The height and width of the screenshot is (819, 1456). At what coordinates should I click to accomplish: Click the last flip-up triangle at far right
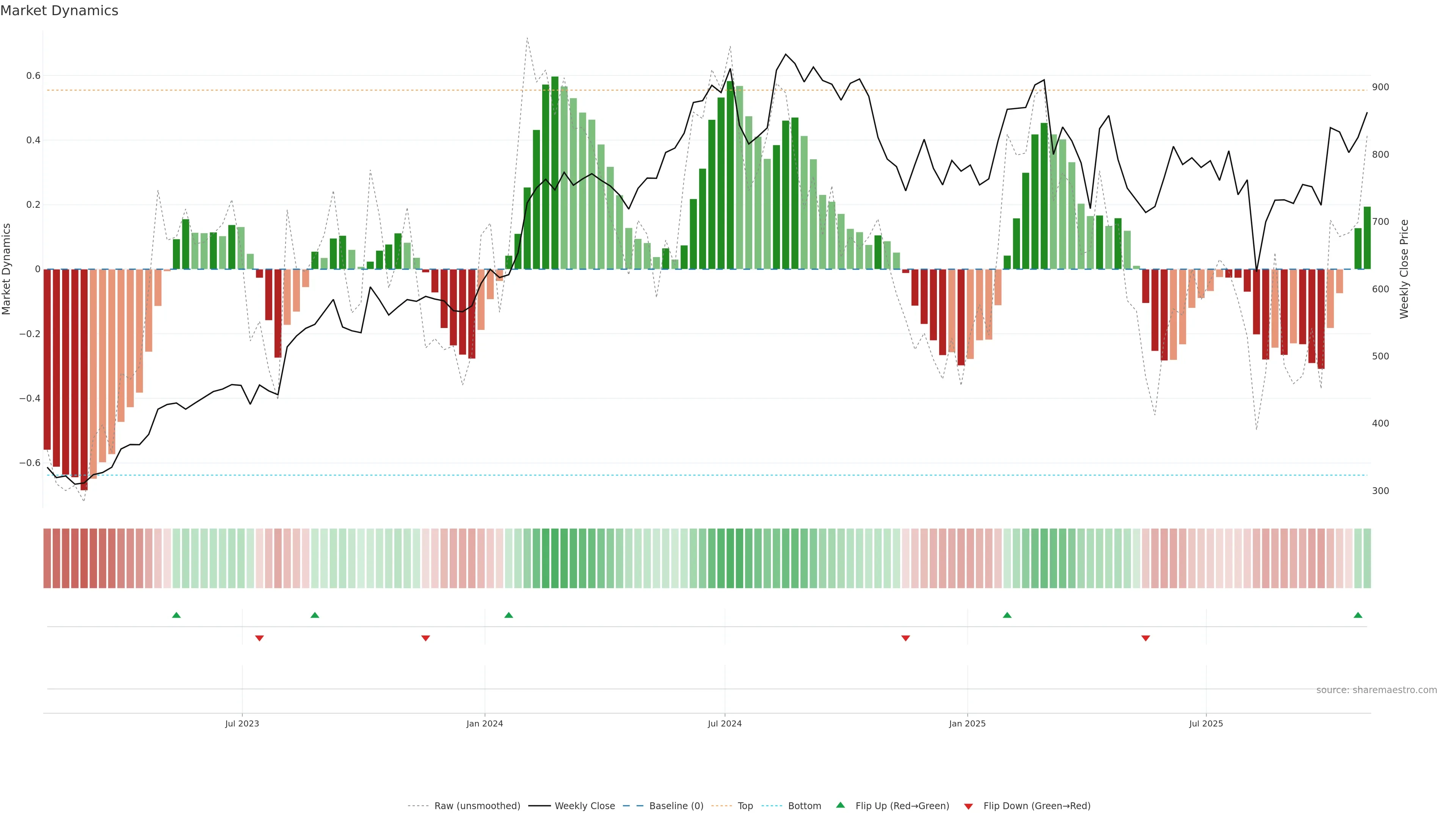(x=1358, y=615)
